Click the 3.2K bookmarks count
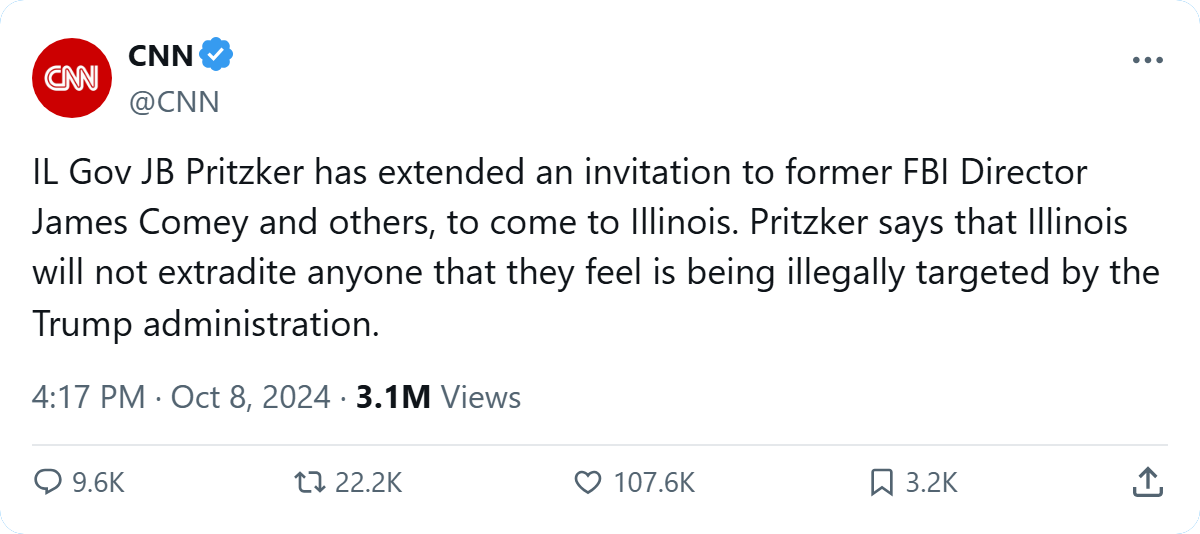The height and width of the screenshot is (534, 1200). tap(932, 483)
